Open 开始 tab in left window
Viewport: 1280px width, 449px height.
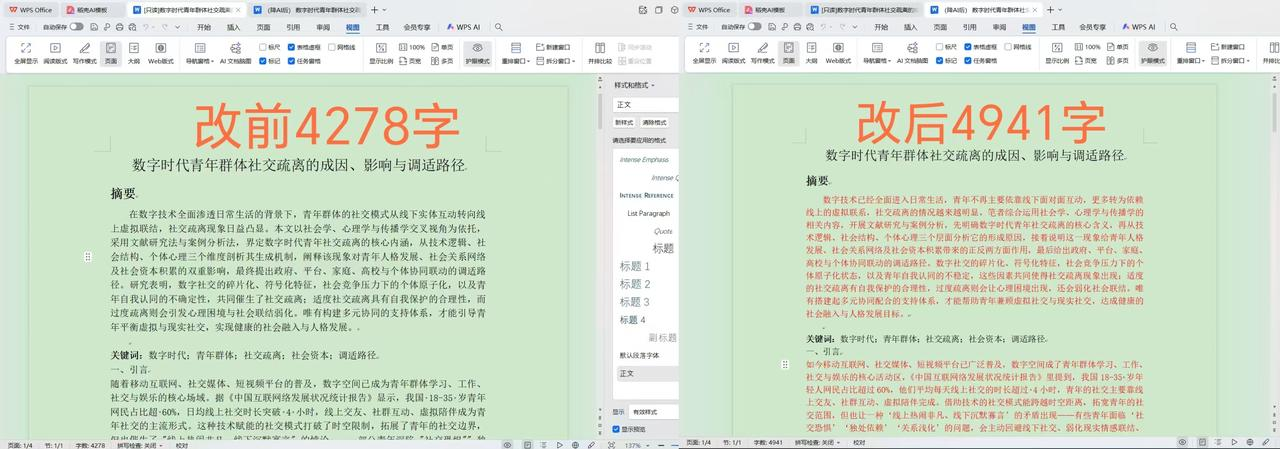[x=204, y=27]
